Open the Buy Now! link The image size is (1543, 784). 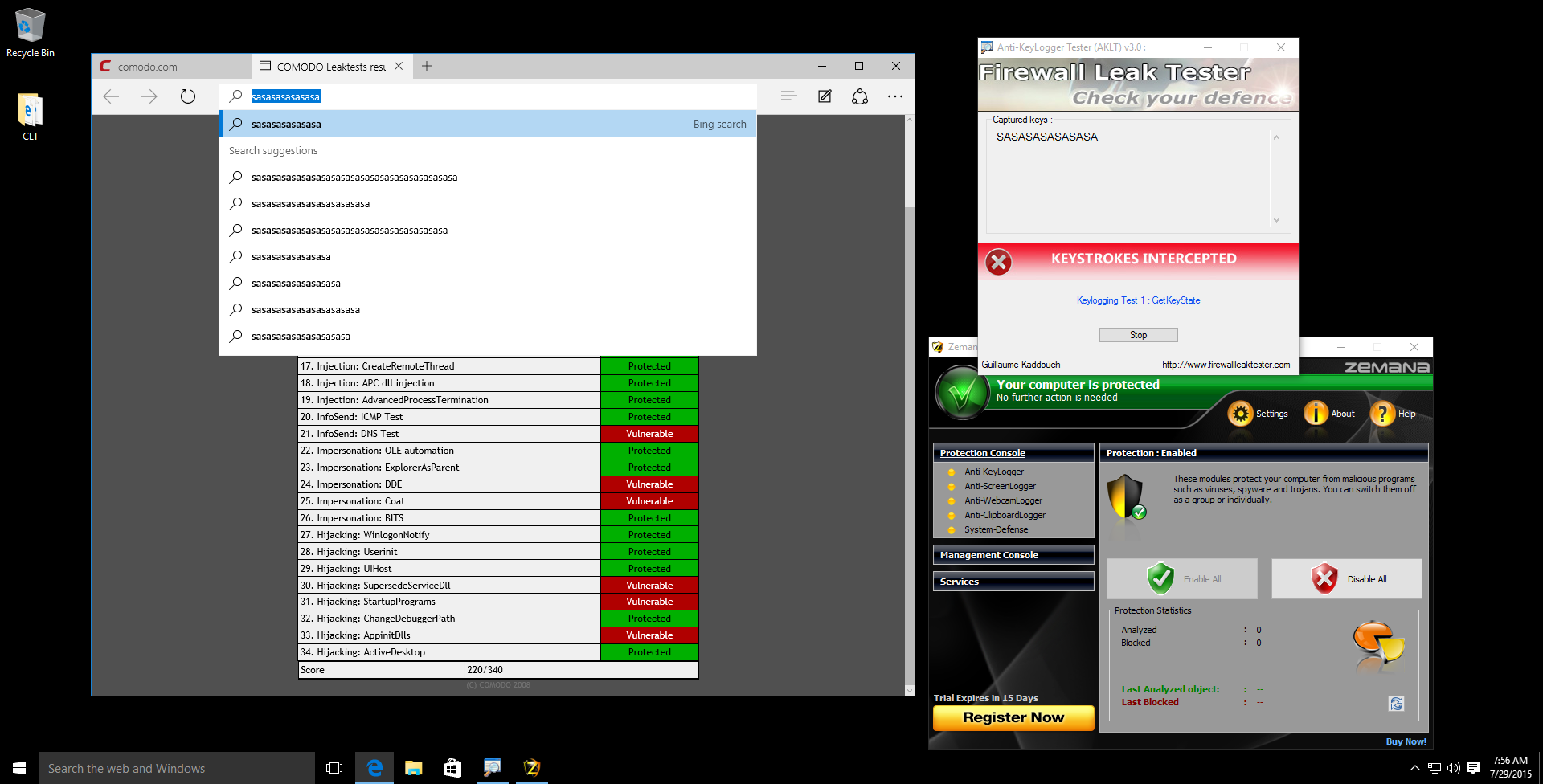coord(1406,741)
